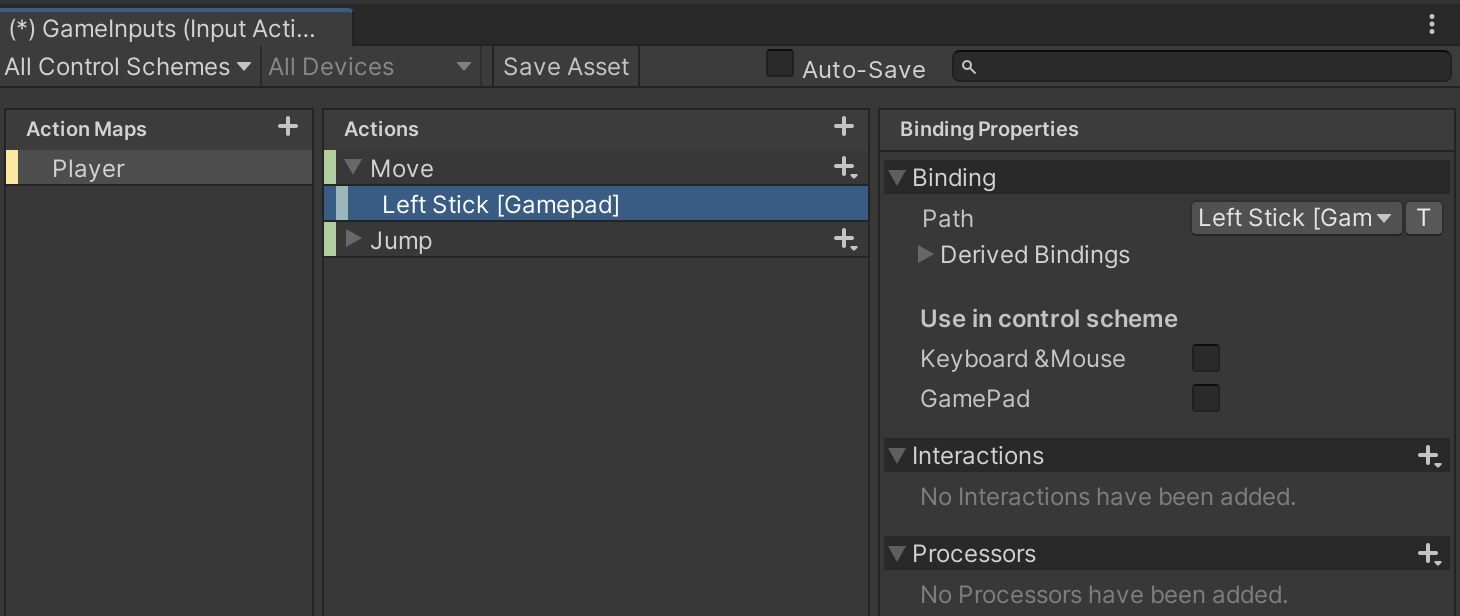Add a new interaction with plus icon
The width and height of the screenshot is (1460, 616).
1429,456
